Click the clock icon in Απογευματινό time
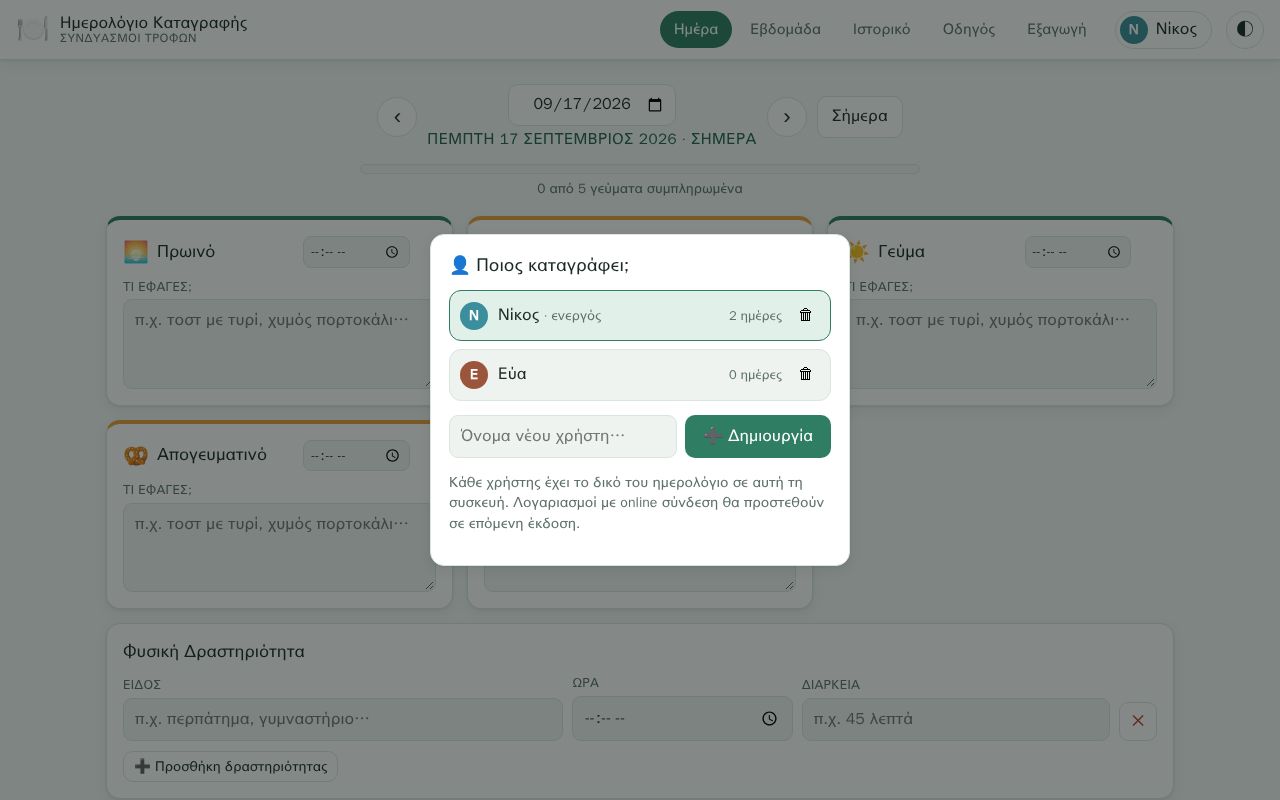 coord(392,456)
